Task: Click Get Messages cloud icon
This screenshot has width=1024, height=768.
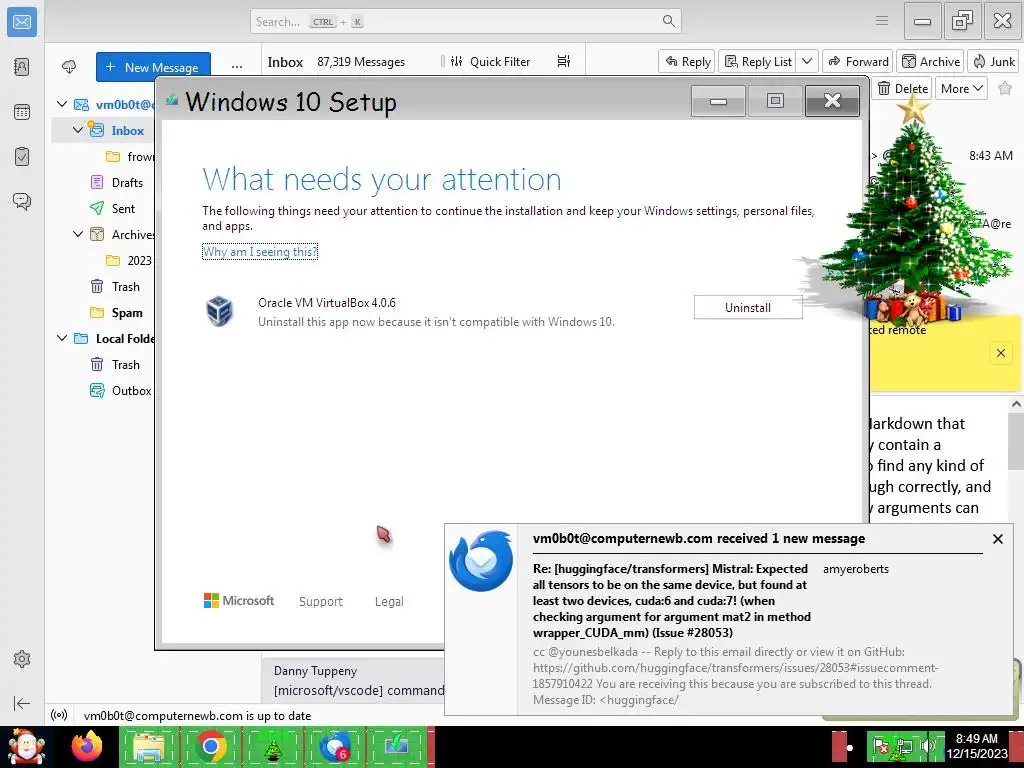Action: pos(69,67)
